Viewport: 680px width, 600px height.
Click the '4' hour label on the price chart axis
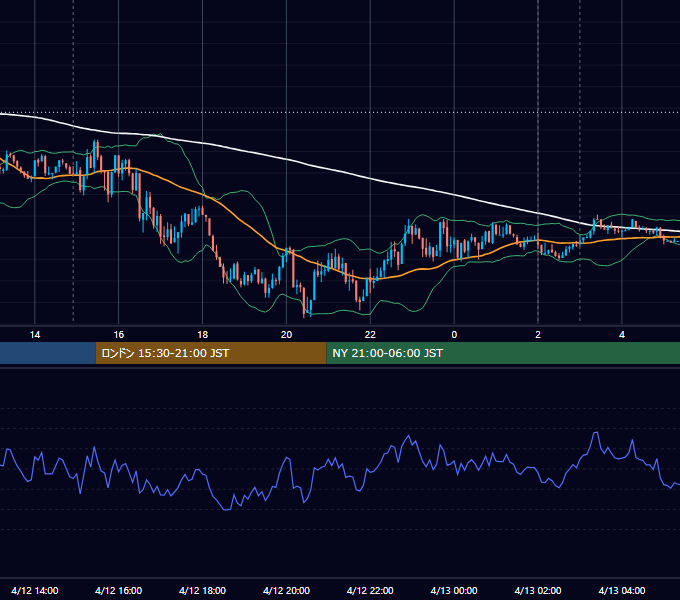[622, 335]
